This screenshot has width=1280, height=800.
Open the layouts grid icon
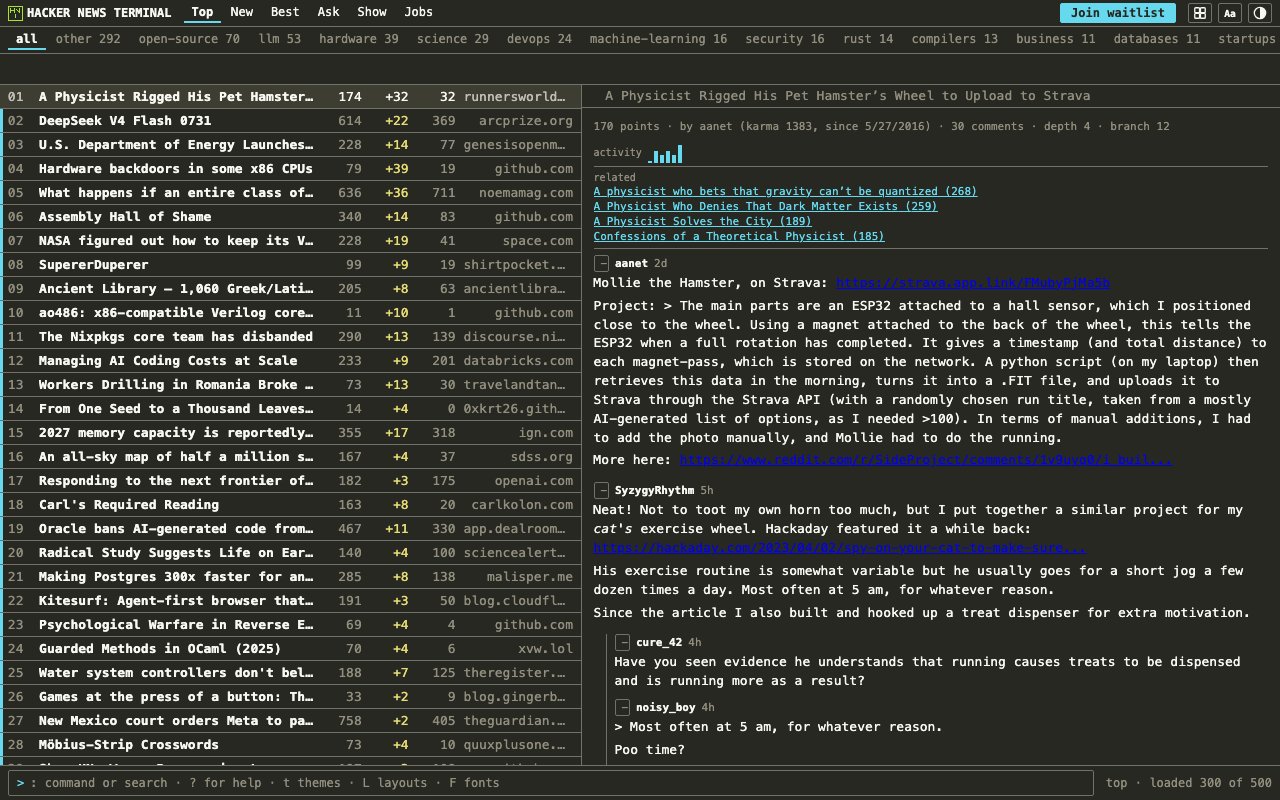pos(1199,13)
